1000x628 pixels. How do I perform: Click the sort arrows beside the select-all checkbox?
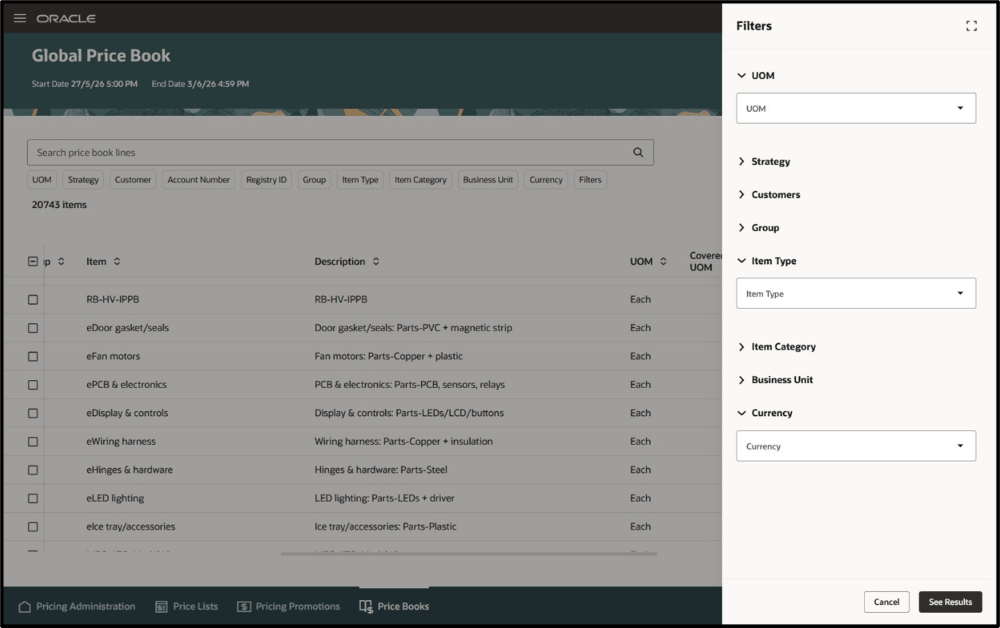pos(61,261)
